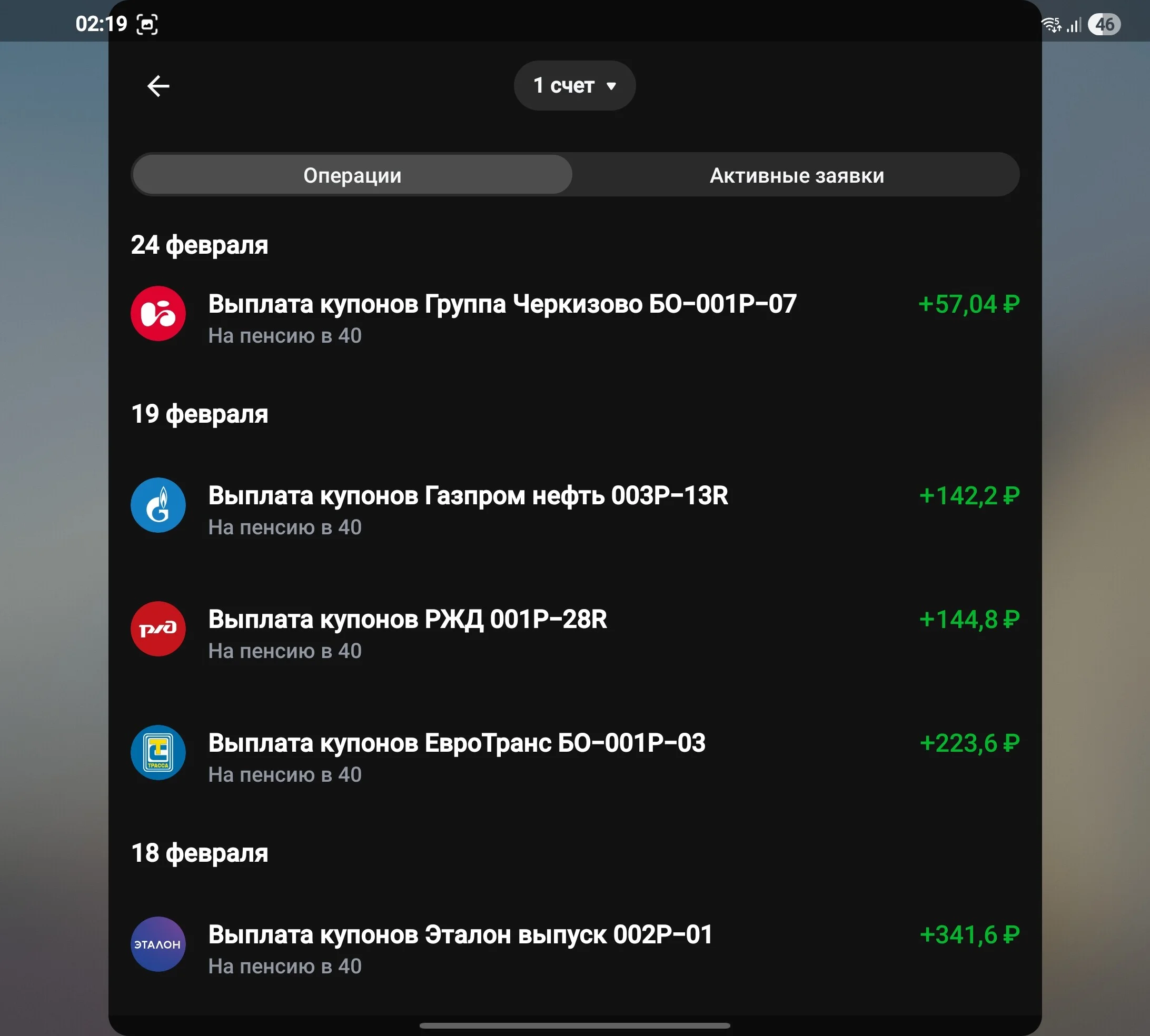View the +223,6 ₽ ЕвроТранс amount
1150x1036 pixels.
(969, 743)
